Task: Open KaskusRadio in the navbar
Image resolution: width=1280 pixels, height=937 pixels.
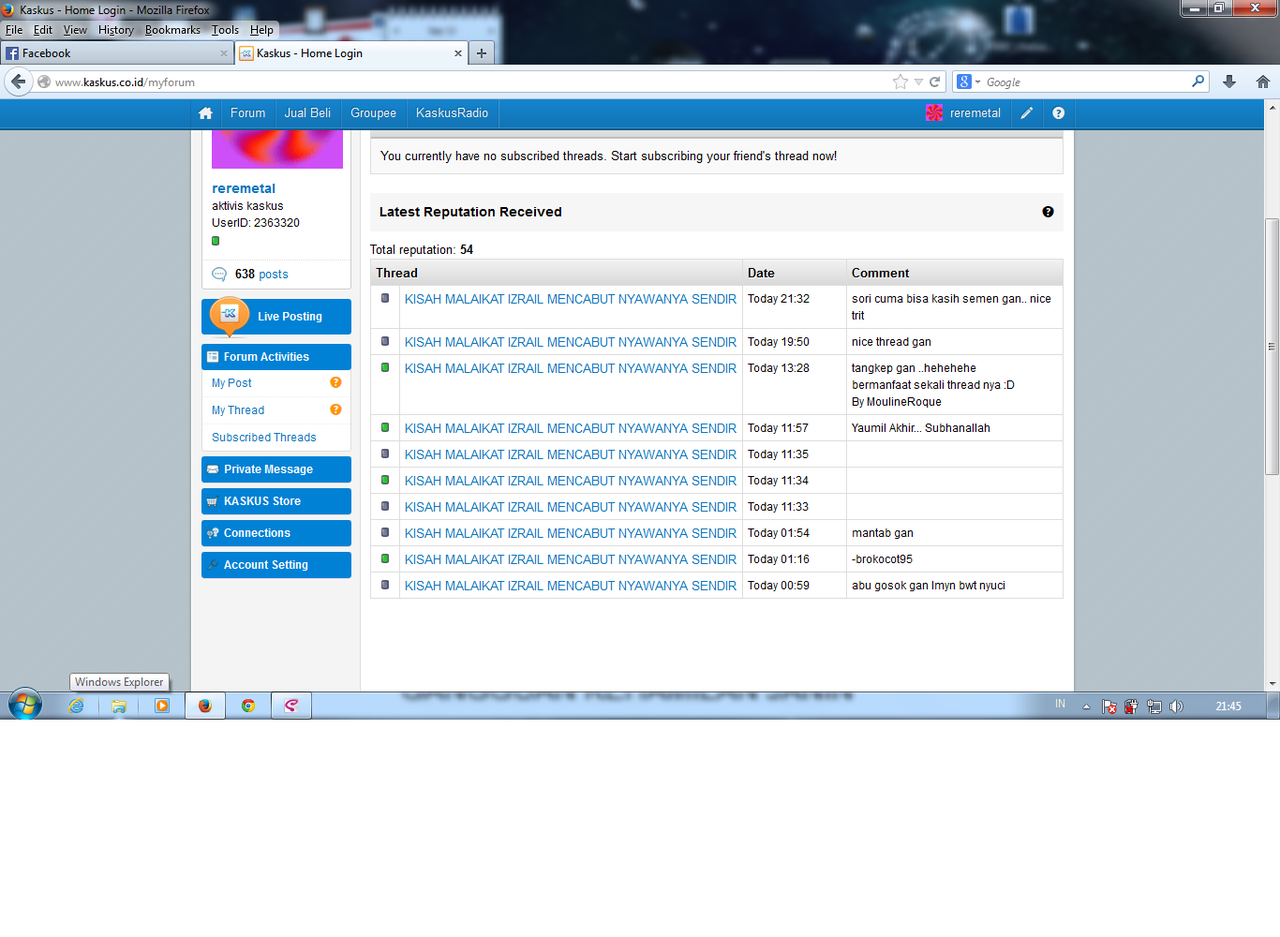Action: click(452, 113)
